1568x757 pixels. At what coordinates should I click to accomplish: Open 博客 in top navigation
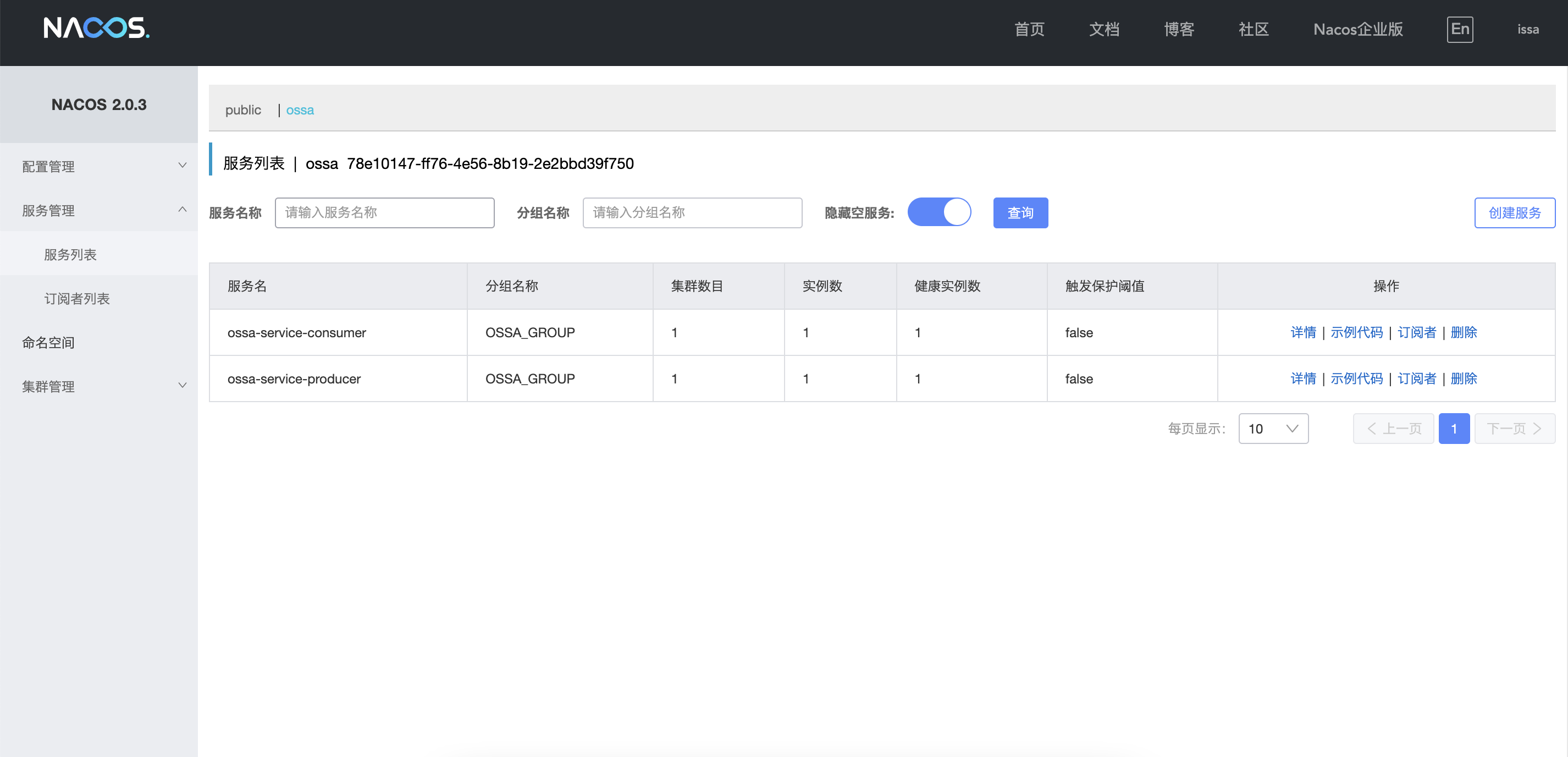(1178, 29)
